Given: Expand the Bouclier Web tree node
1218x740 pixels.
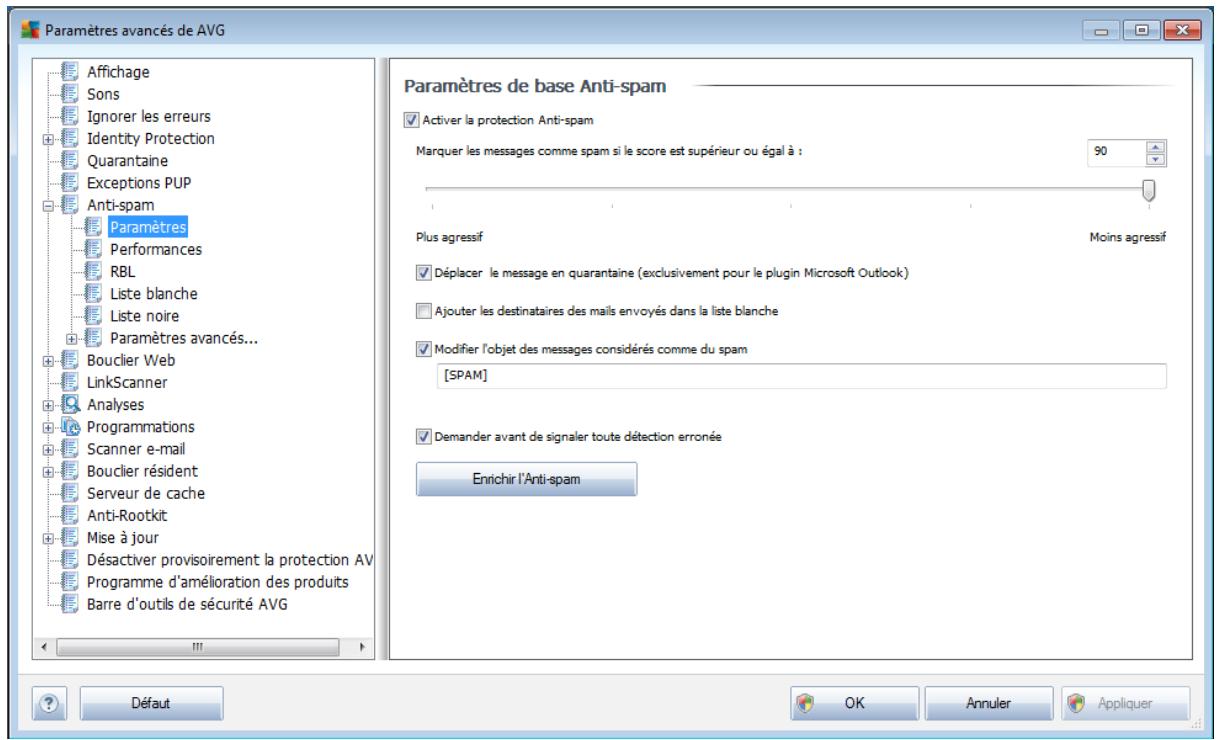Looking at the screenshot, I should coord(50,360).
